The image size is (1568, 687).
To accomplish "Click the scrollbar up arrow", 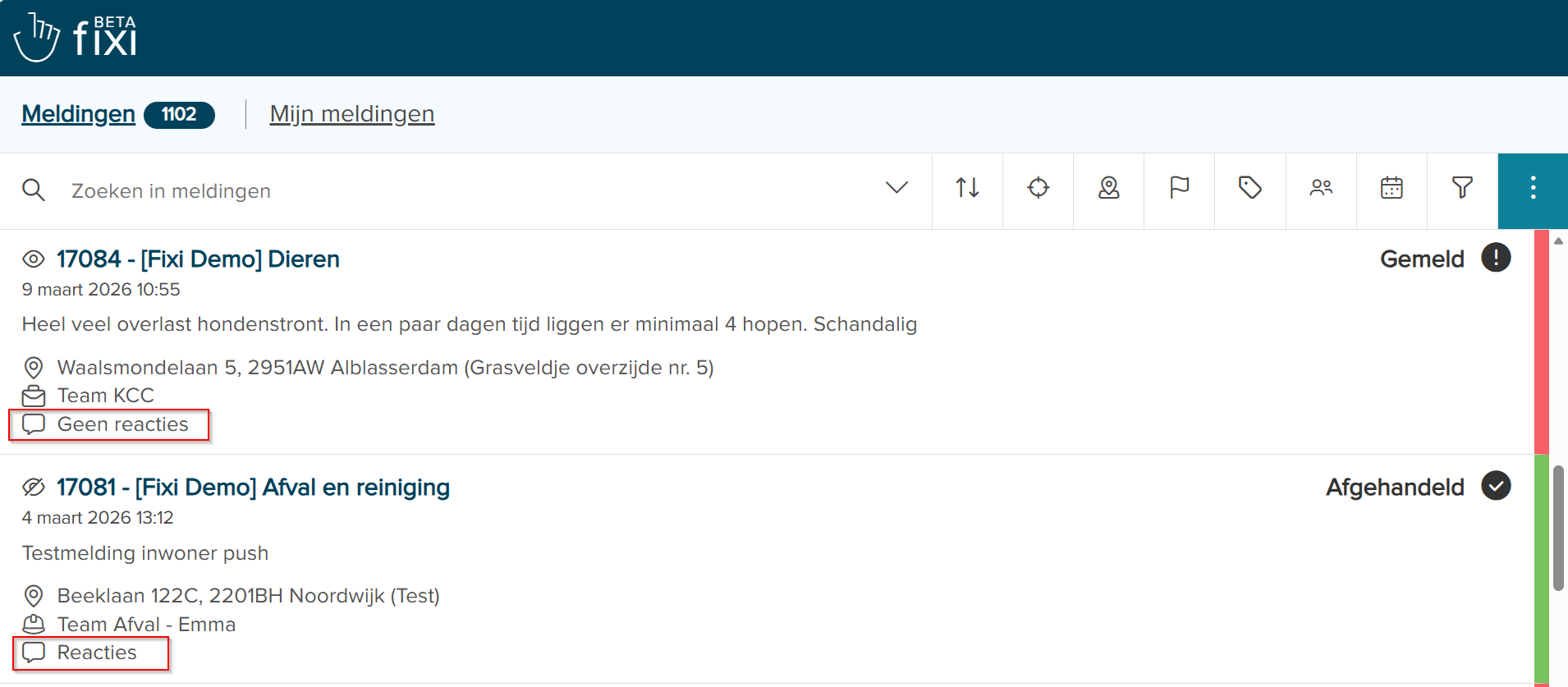I will (x=1558, y=241).
